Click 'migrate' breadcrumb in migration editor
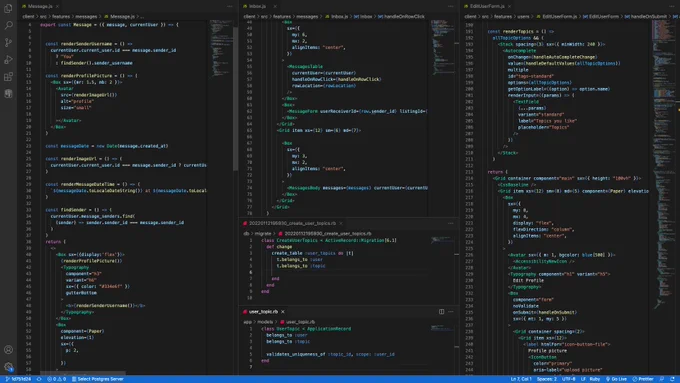Image resolution: width=680 pixels, height=383 pixels. (263, 233)
